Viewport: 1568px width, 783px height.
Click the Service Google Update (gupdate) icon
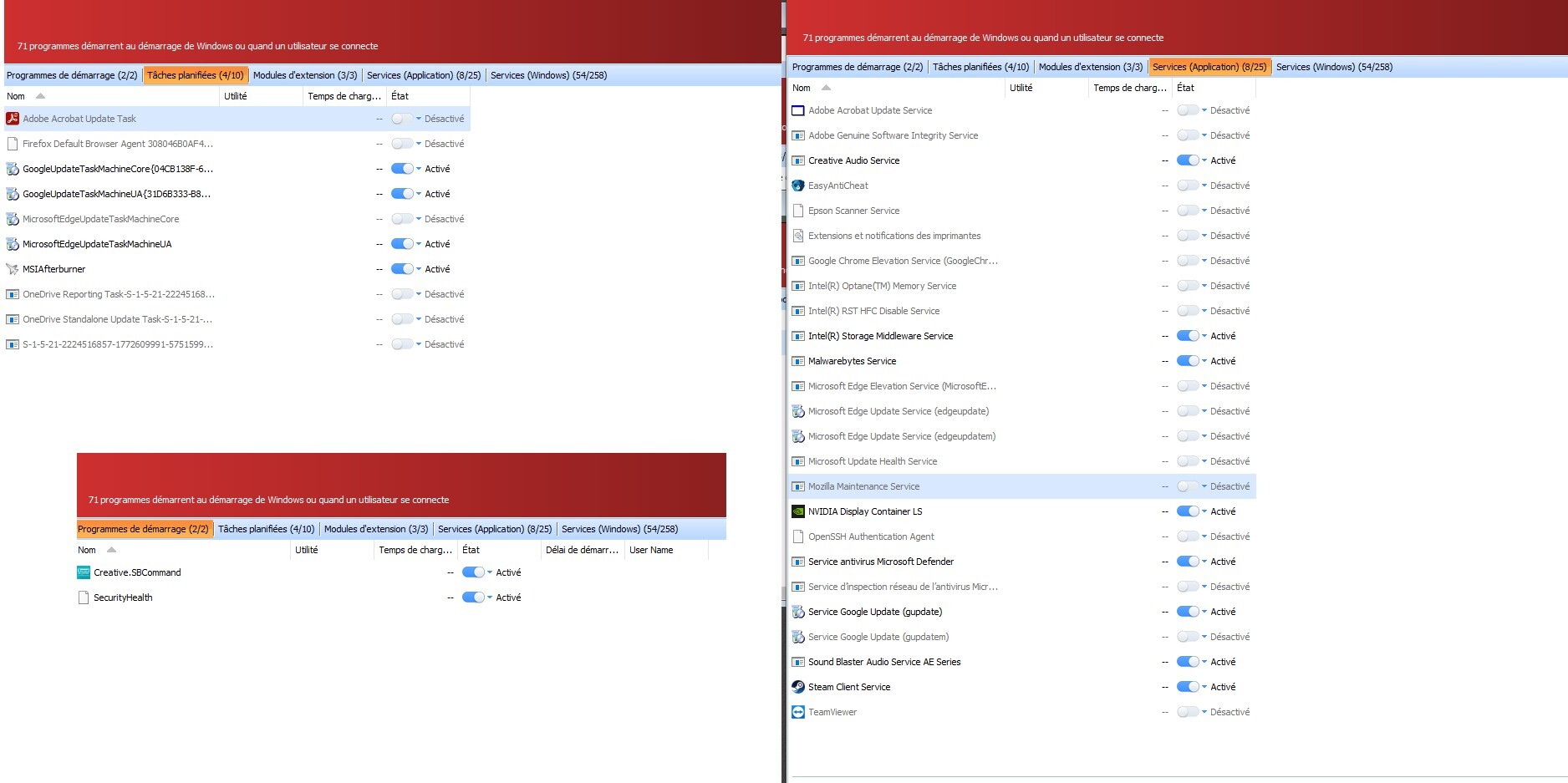coord(798,612)
